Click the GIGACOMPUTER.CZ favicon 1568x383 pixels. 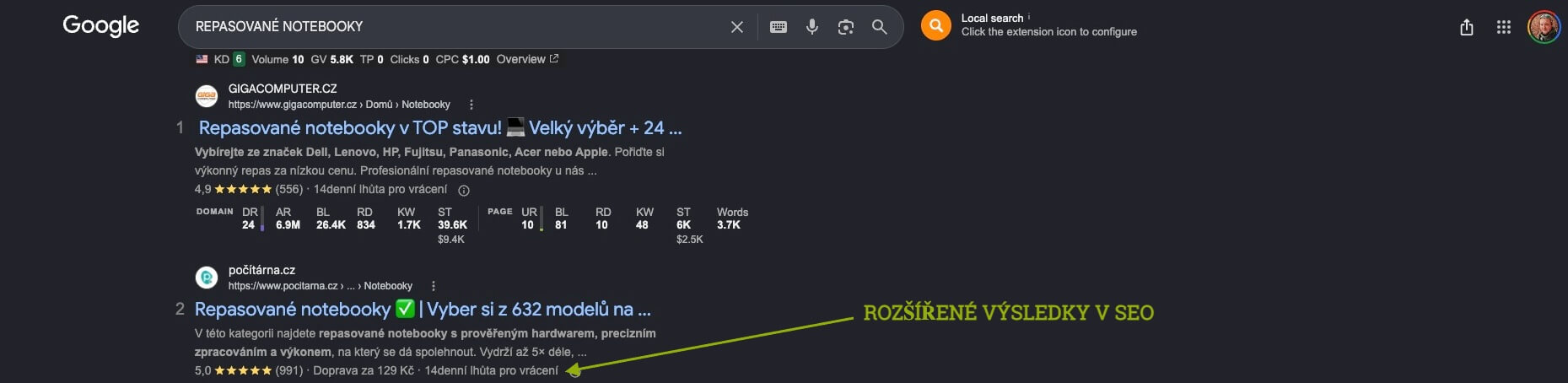(207, 96)
